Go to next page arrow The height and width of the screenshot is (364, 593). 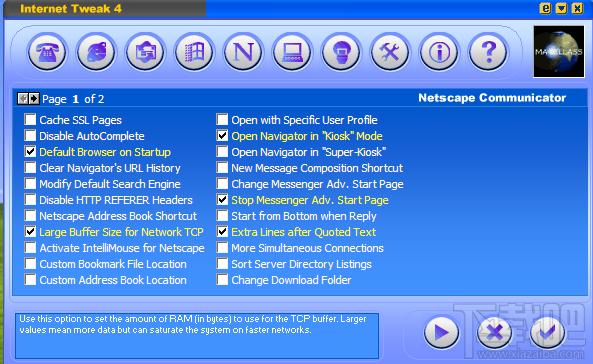pyautogui.click(x=34, y=99)
